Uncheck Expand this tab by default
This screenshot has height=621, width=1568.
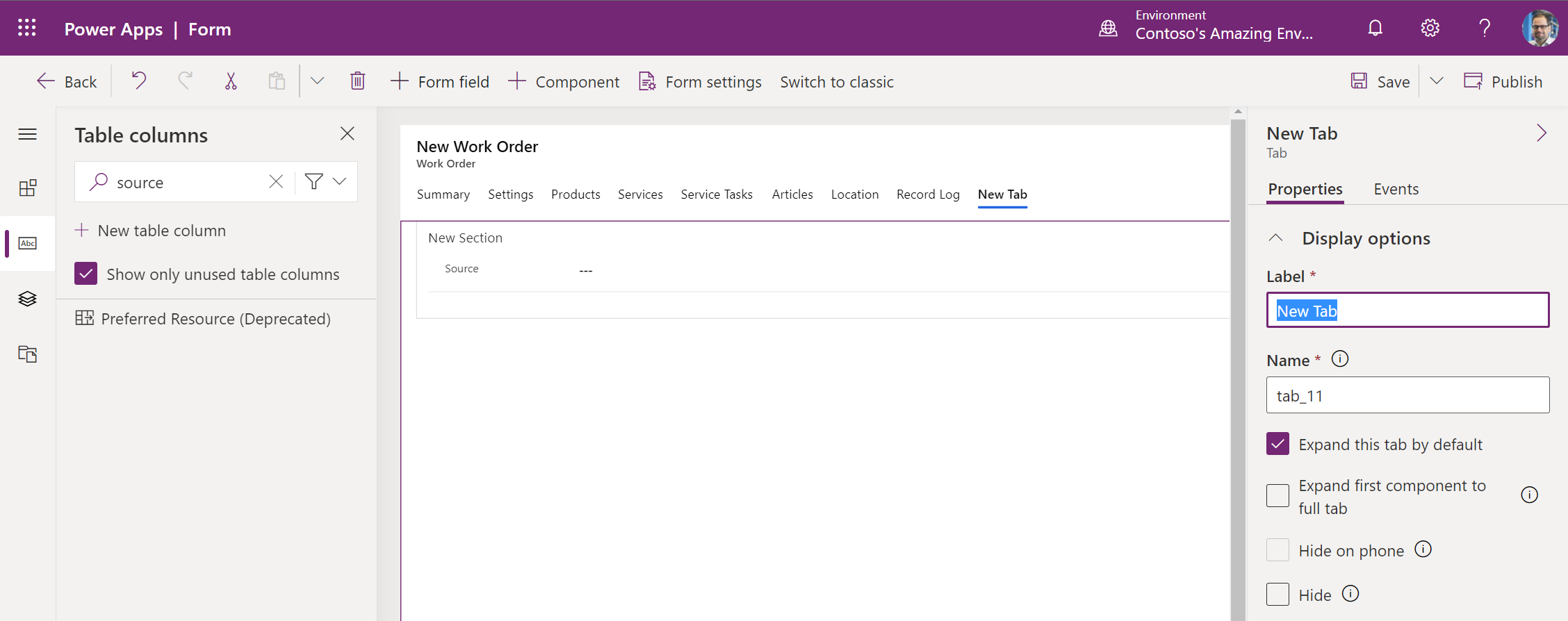point(1277,444)
